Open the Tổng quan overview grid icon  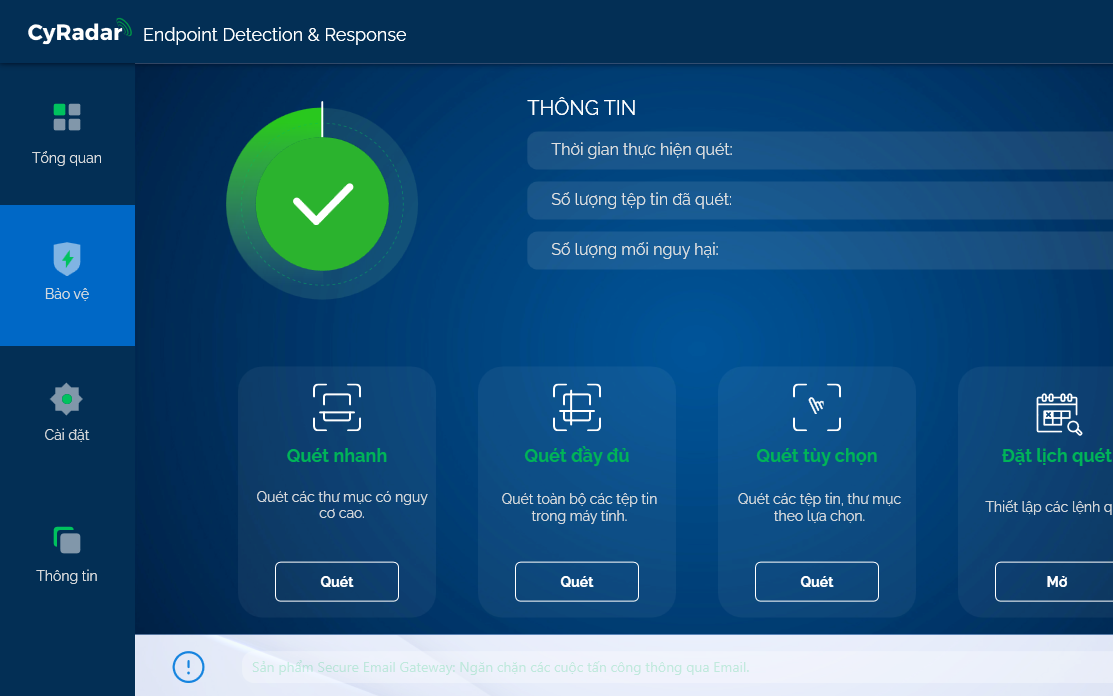[x=67, y=117]
